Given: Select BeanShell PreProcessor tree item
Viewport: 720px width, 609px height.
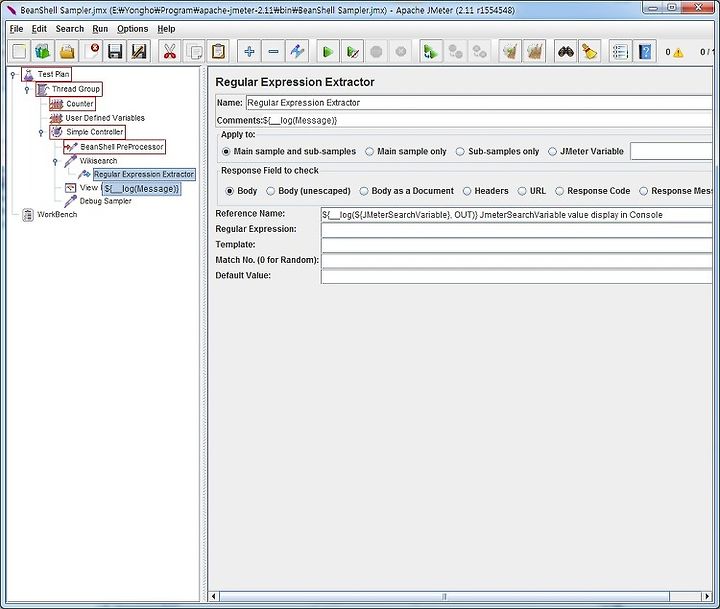Looking at the screenshot, I should [114, 147].
